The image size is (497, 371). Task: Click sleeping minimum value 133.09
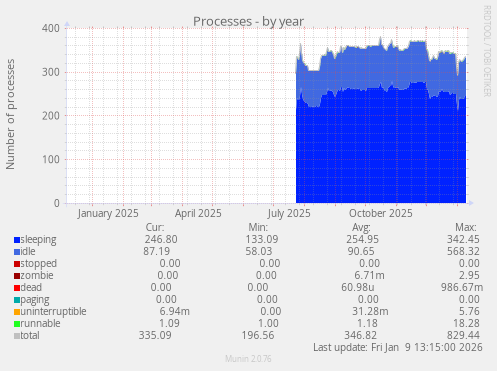[x=262, y=239]
